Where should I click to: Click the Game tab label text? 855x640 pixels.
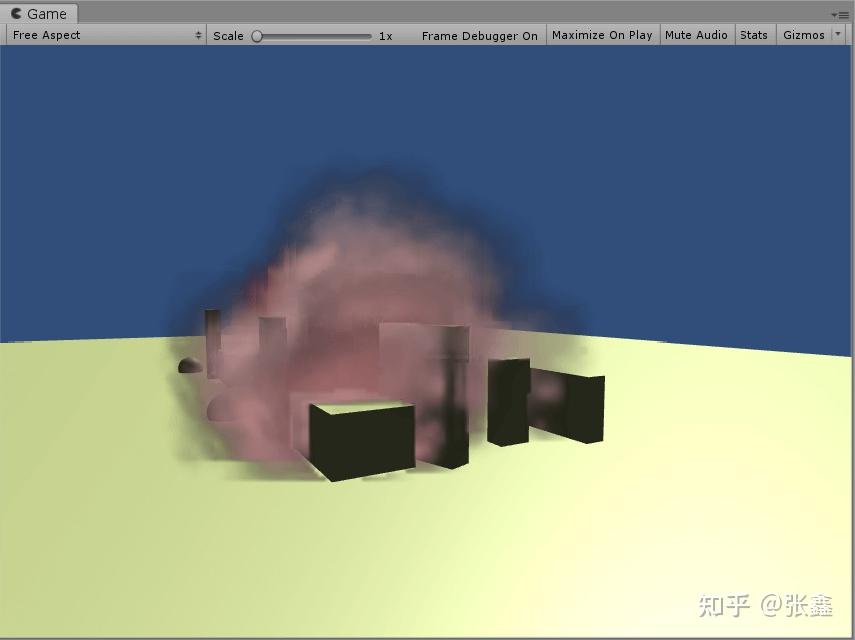(45, 13)
